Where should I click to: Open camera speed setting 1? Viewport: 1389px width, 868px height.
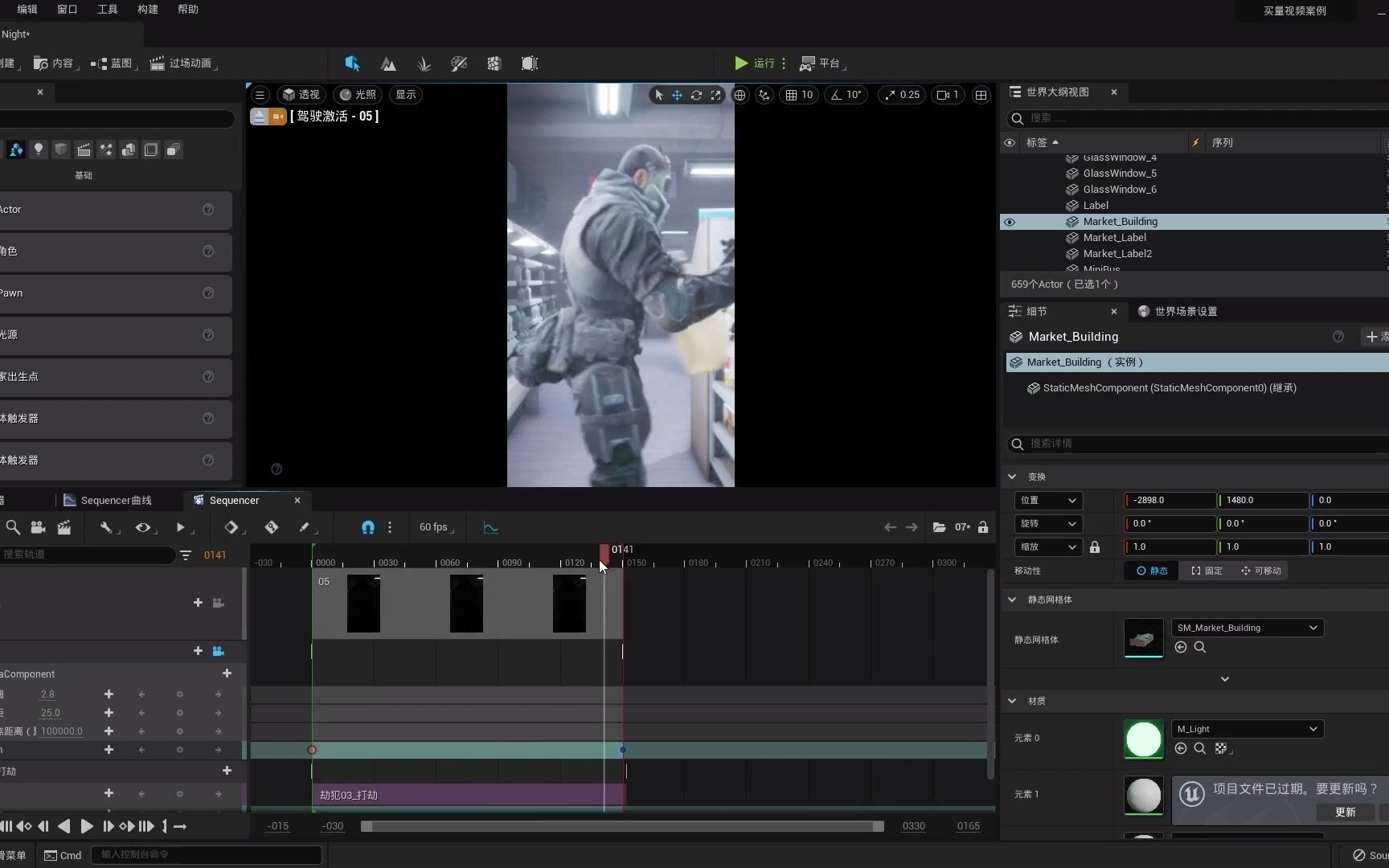pos(948,95)
